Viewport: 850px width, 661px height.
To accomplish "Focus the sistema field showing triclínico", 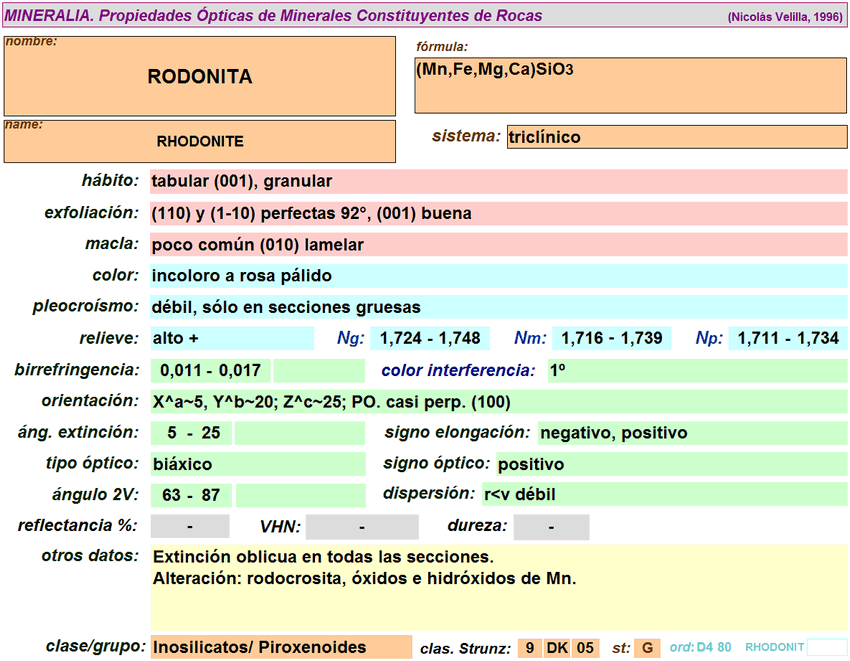I will (x=676, y=137).
